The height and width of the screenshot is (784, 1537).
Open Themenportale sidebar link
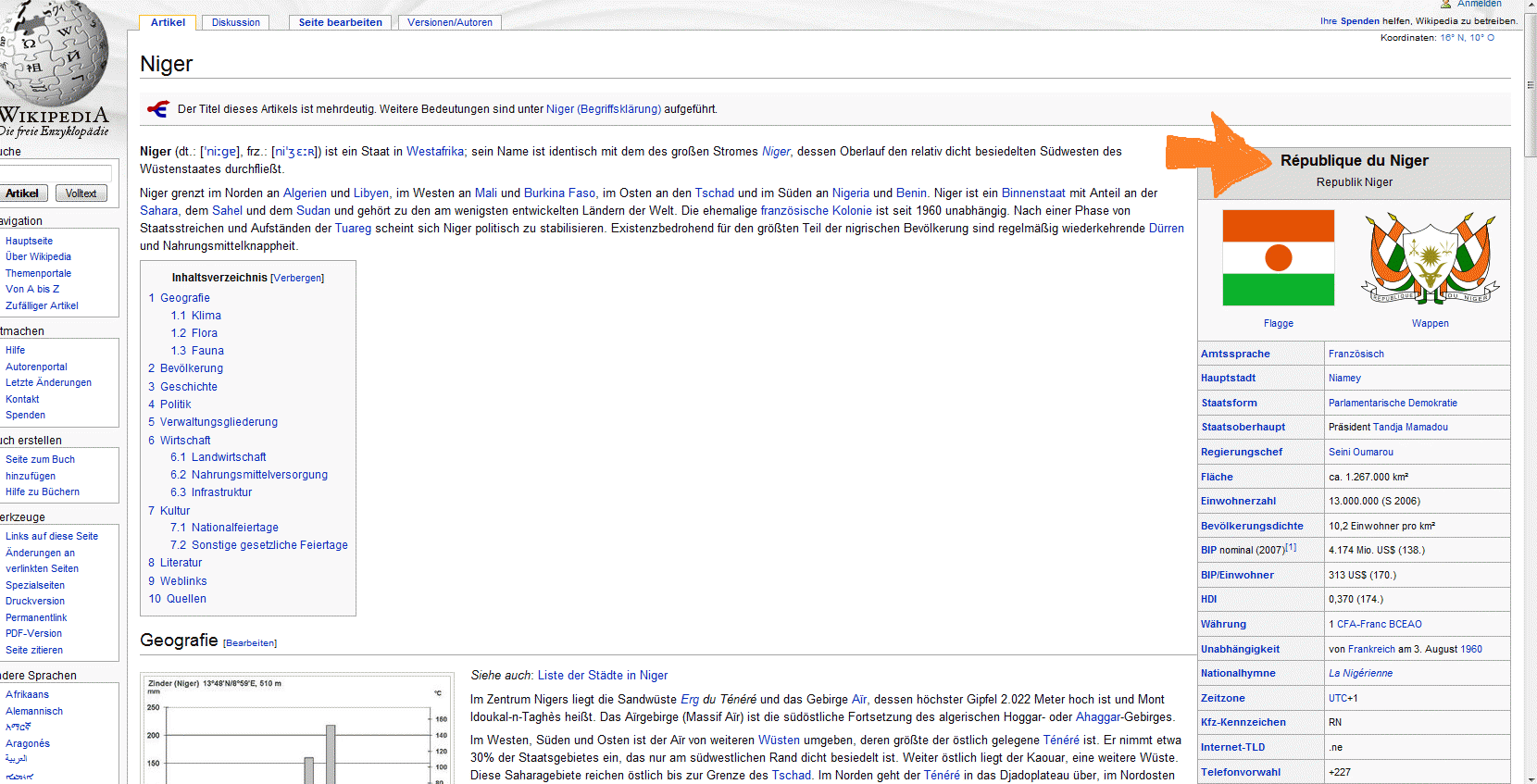(38, 273)
